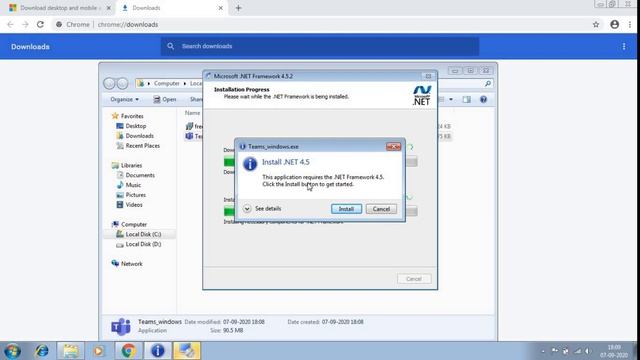Click Cancel in the .NET Framework installer
Screen dimensions: 640x360
414,279
